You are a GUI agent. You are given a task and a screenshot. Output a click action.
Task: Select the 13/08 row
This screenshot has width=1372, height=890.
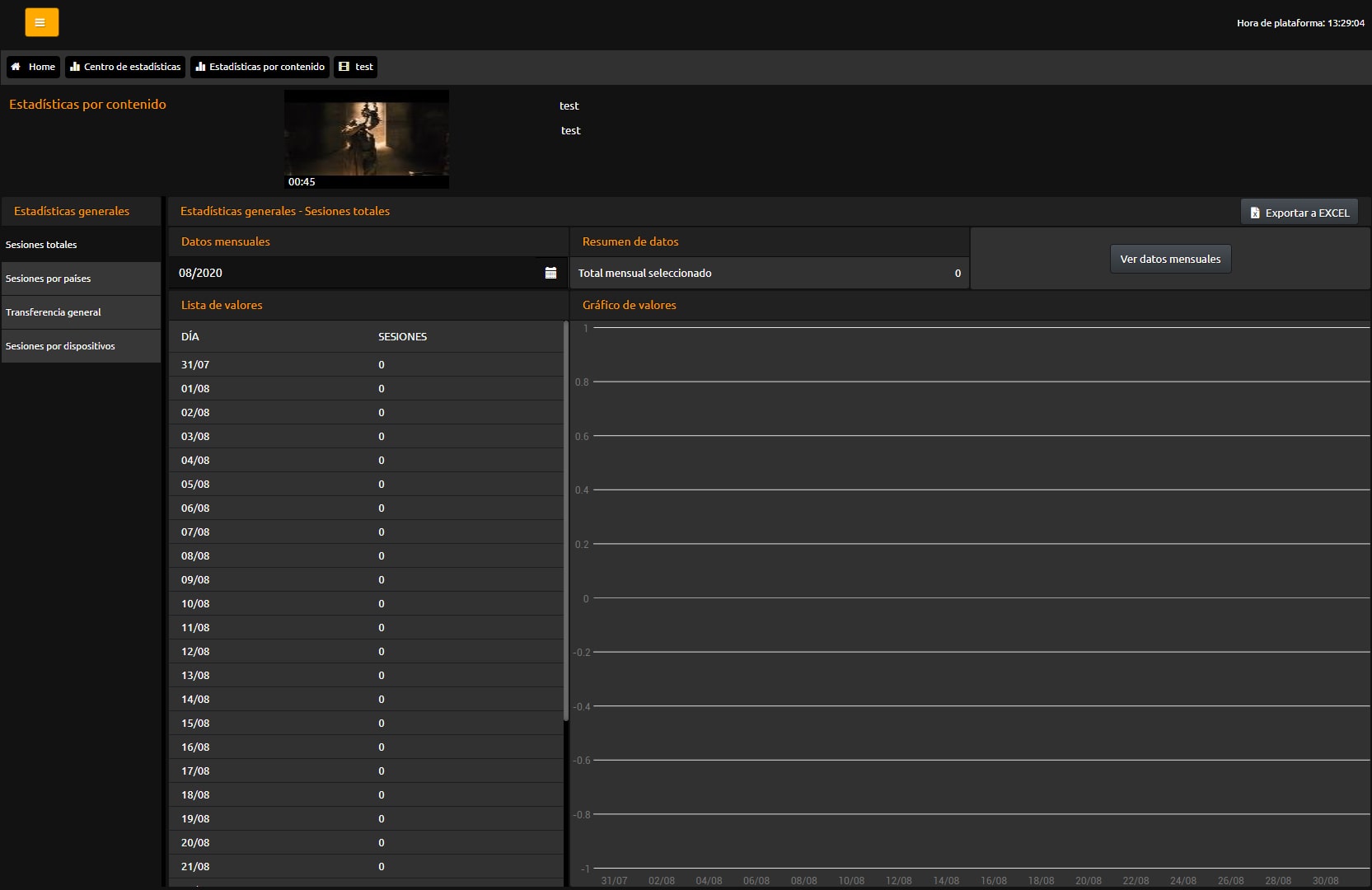(x=366, y=675)
